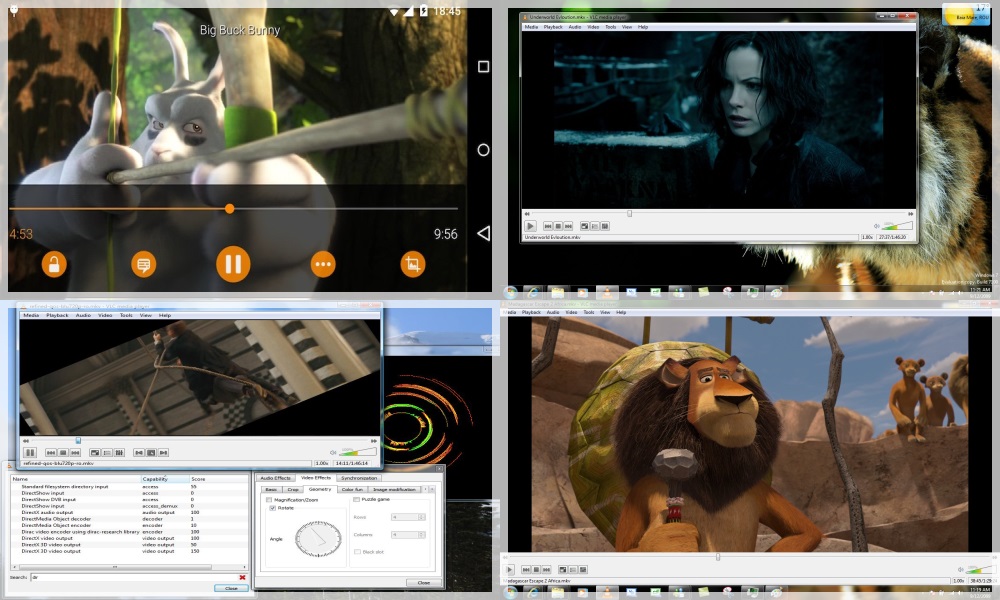
Task: Open Video menu in the rotated-video VLC window
Action: click(x=105, y=315)
